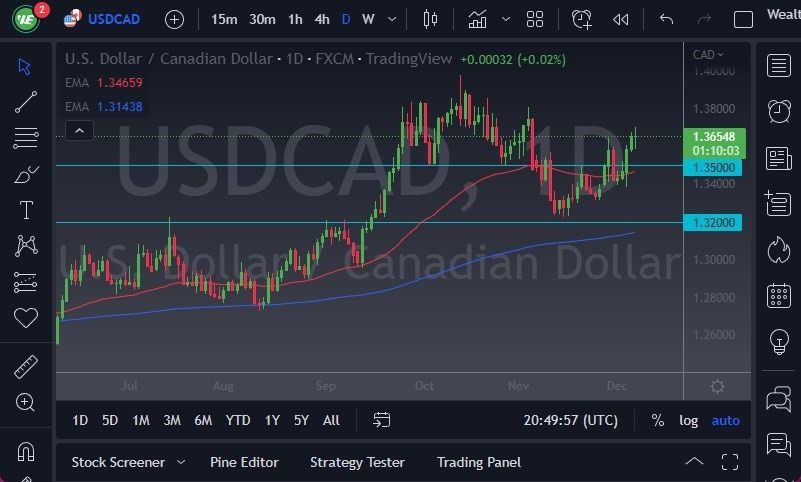Select the 1.35000 horizontal line label

[x=713, y=167]
